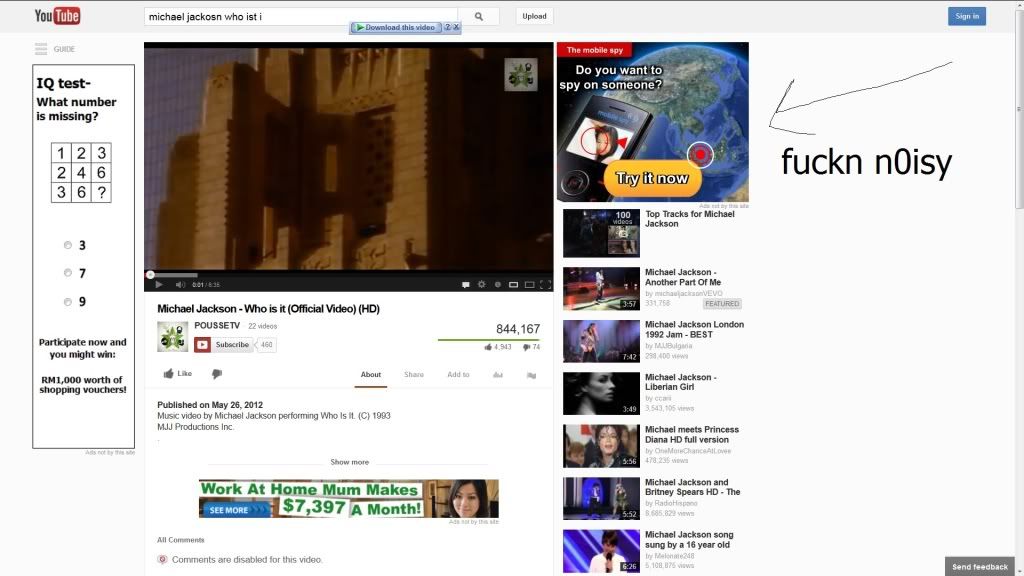Click 'Published on May 26, 2012' text
1024x576 pixels.
[x=210, y=405]
